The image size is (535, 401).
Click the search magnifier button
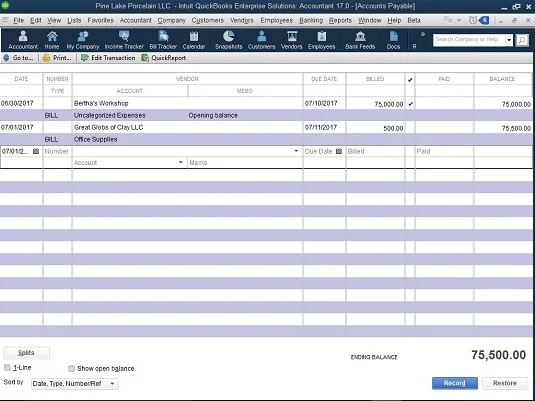click(522, 40)
